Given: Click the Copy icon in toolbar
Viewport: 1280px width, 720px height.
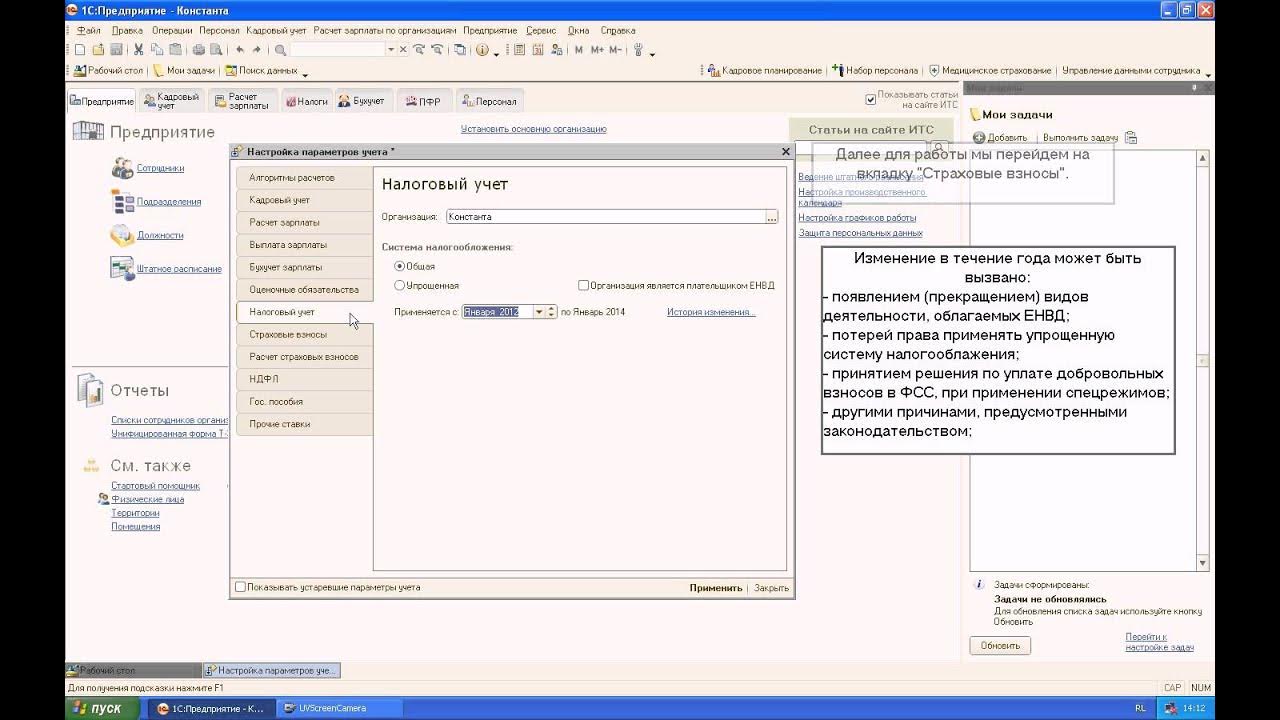Looking at the screenshot, I should click(x=157, y=49).
